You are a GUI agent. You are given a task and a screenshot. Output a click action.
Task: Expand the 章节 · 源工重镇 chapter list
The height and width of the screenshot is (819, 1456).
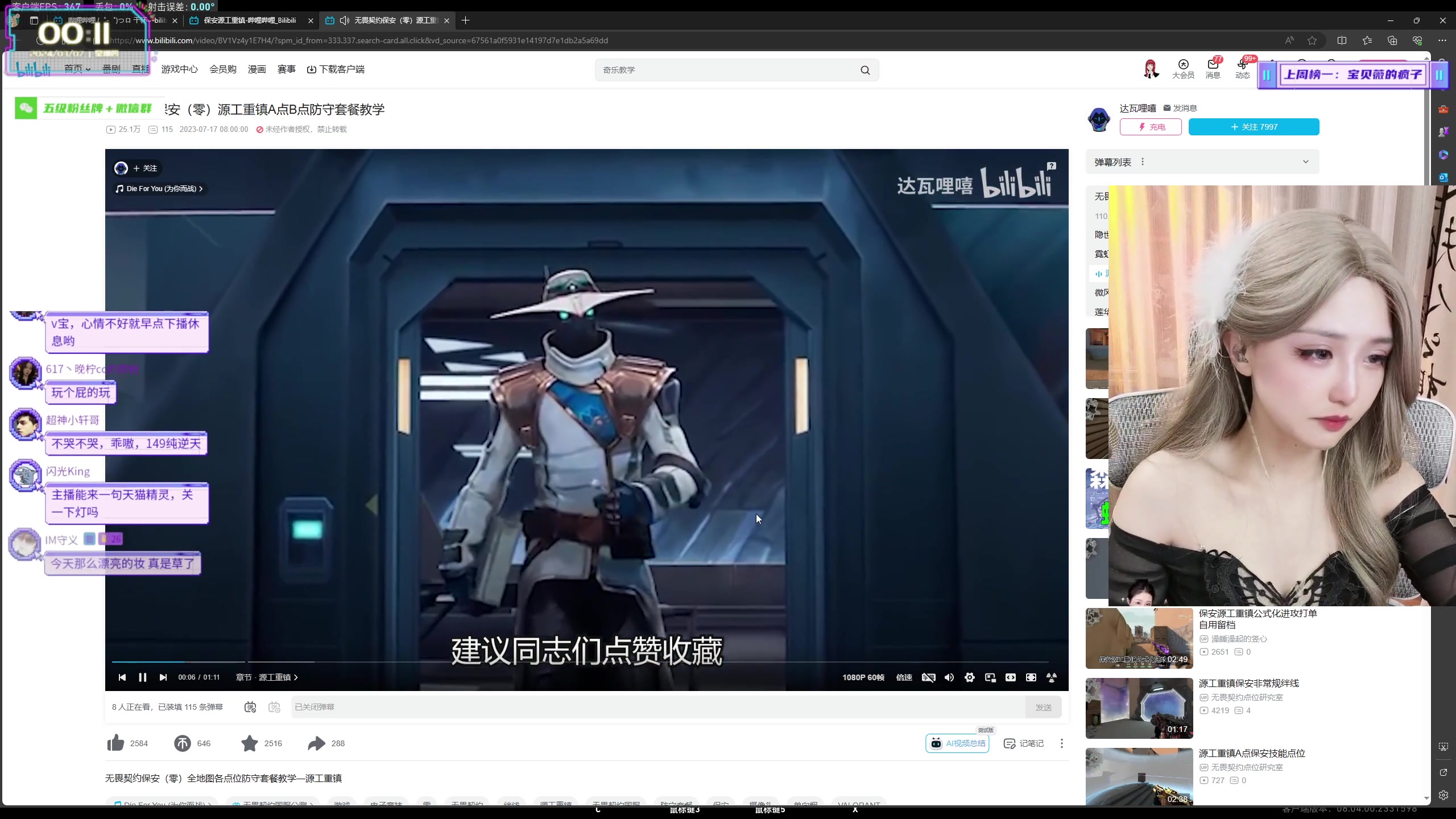[x=267, y=677]
